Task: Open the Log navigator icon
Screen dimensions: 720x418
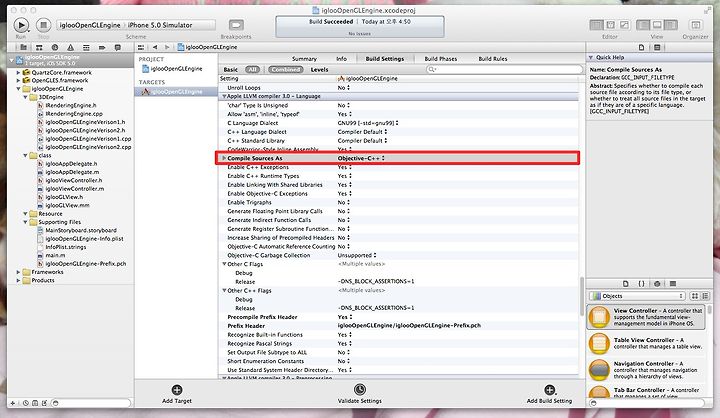Action: pyautogui.click(x=118, y=47)
